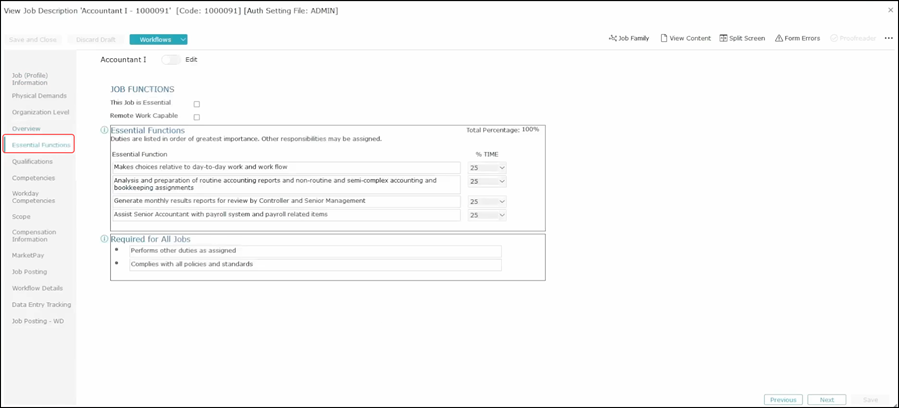Open the Job Family view
This screenshot has width=899, height=408.
[628, 38]
